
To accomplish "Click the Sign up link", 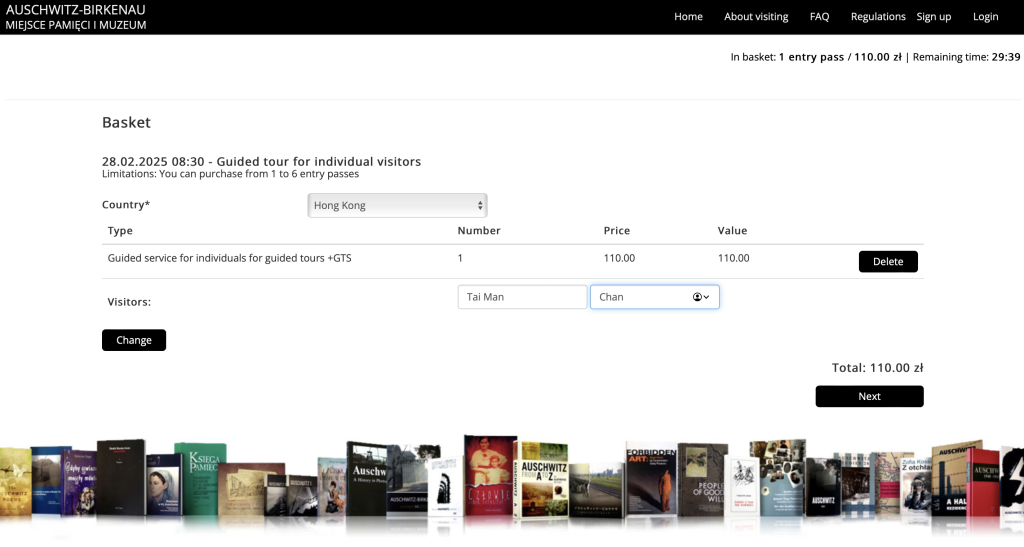I will tap(933, 17).
